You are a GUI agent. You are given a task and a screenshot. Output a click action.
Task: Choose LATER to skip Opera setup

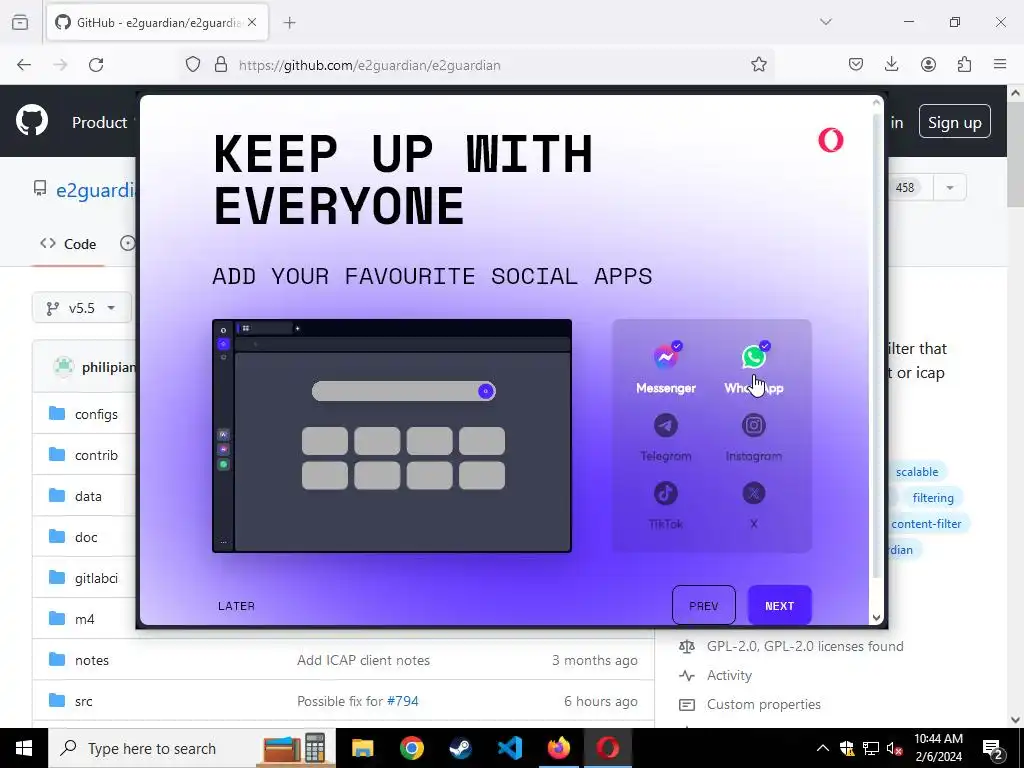[236, 606]
